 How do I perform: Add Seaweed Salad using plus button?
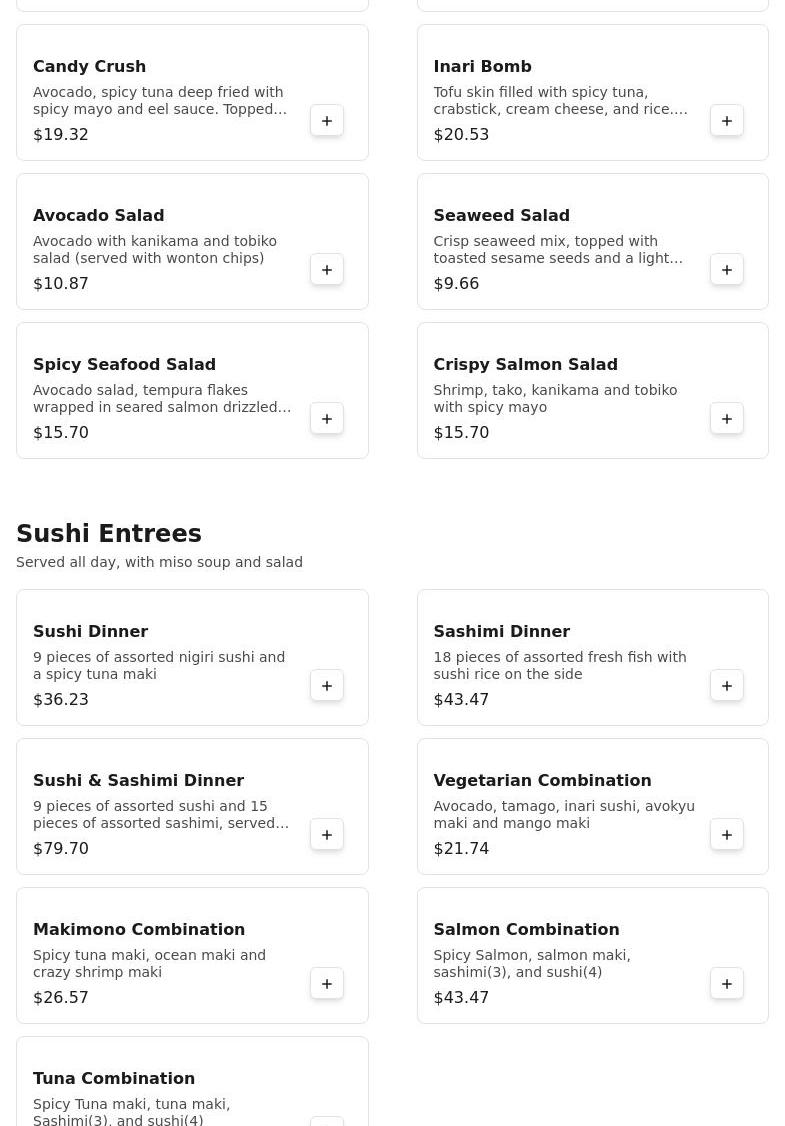727,270
